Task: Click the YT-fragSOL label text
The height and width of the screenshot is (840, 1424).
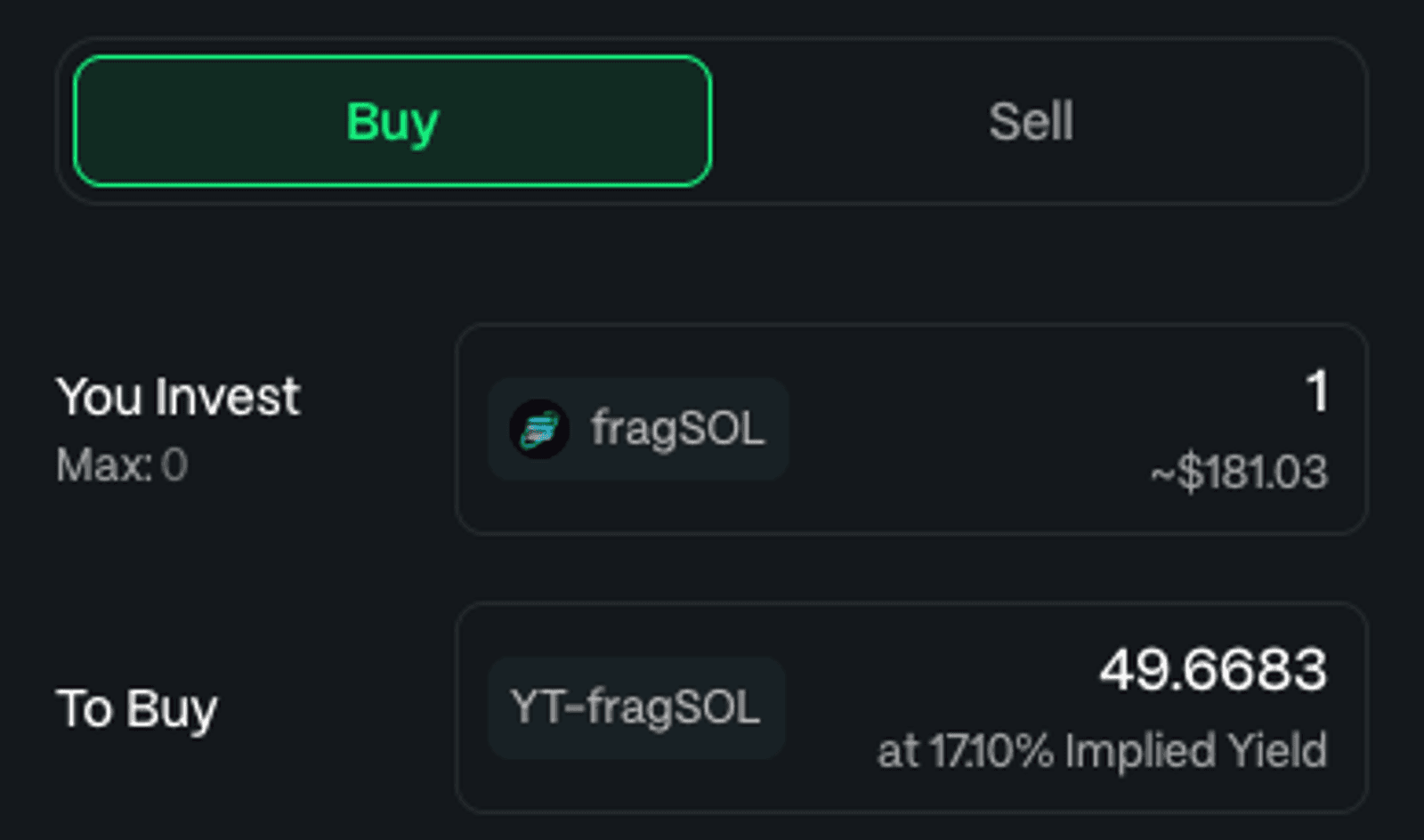Action: point(635,708)
